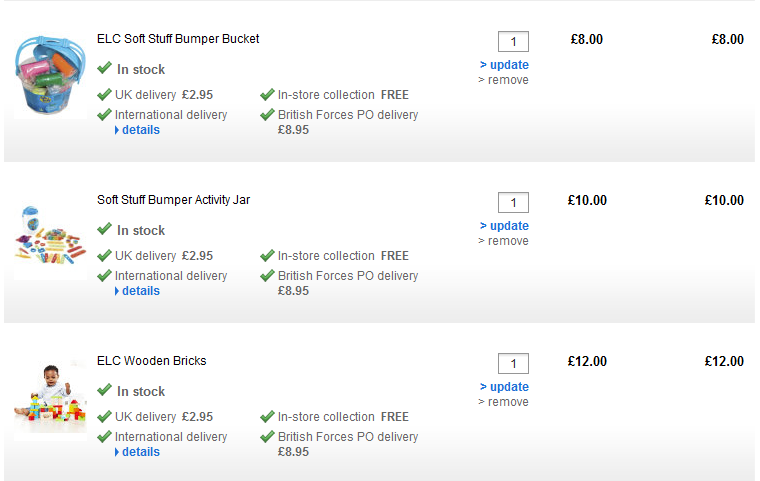
Task: Open the Soft Stuff Bumper Activity Jar image
Action: pos(49,237)
